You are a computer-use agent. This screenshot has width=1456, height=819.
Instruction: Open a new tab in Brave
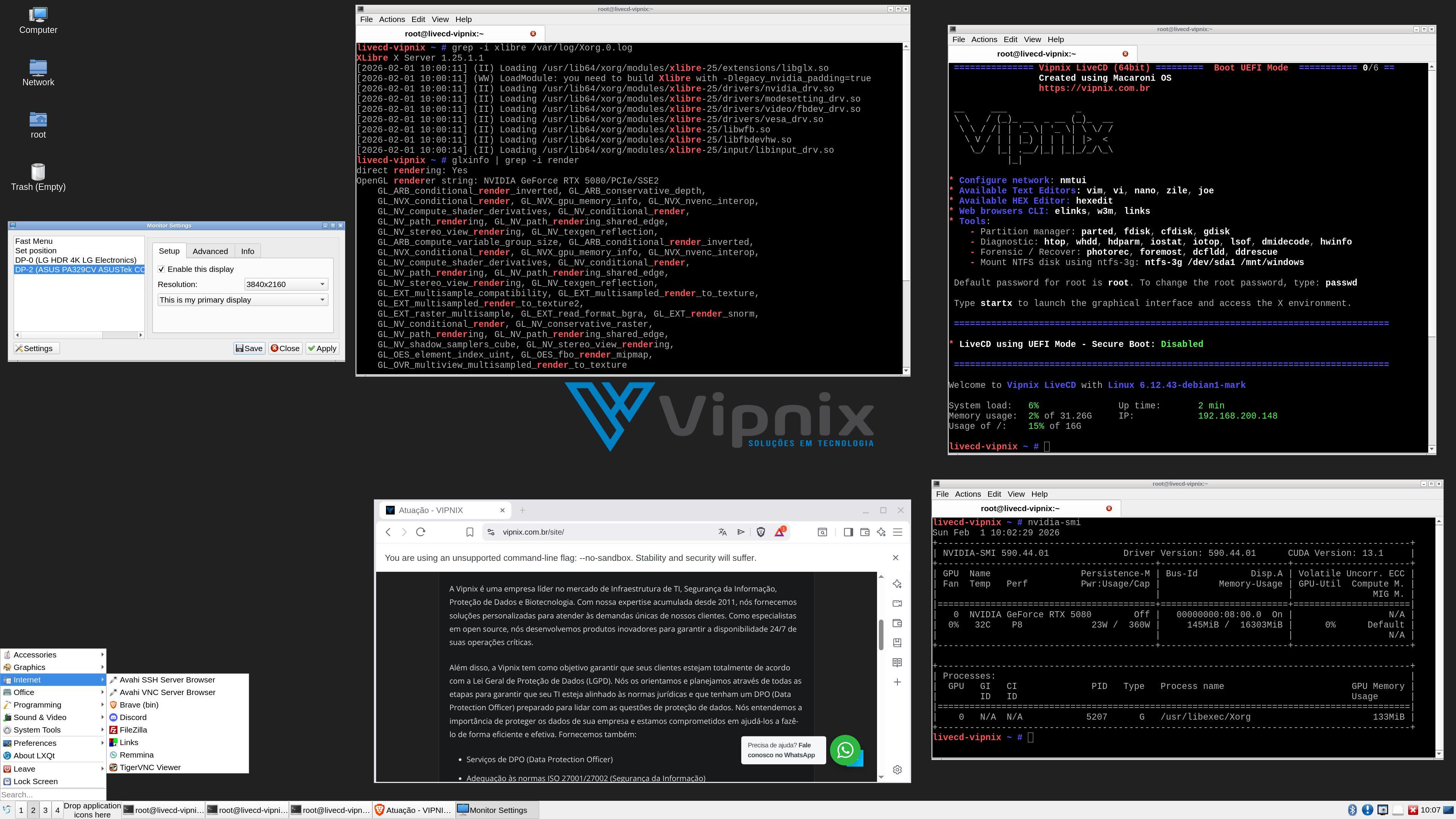522,510
